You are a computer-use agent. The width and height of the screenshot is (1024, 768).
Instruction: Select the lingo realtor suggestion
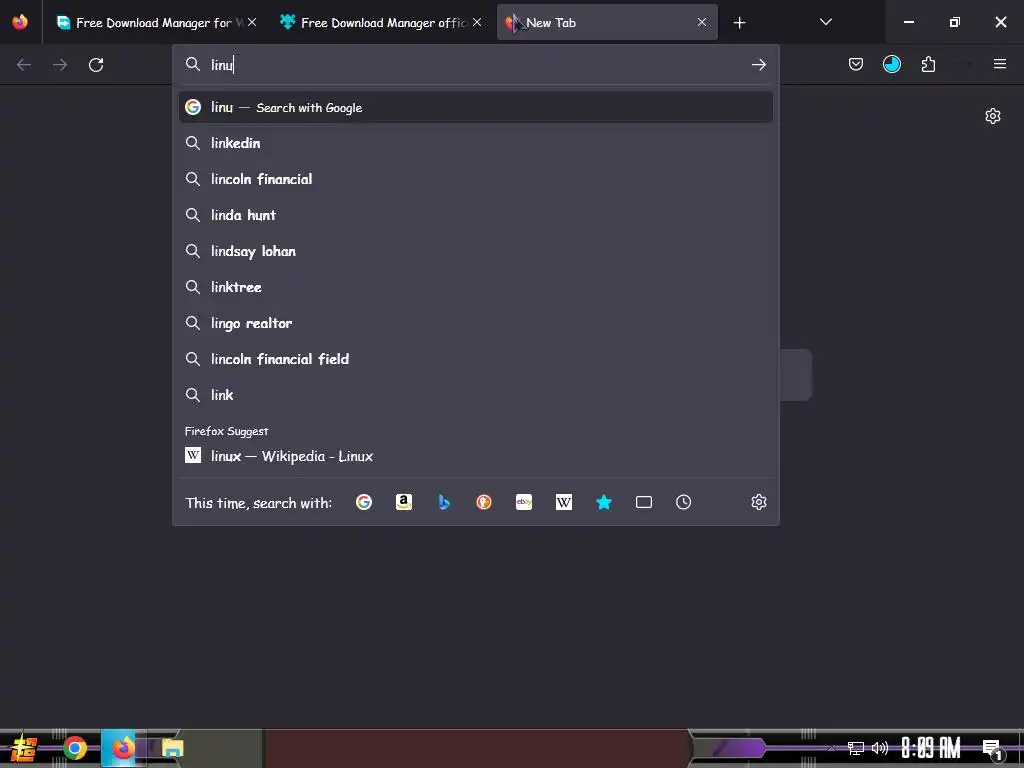pos(475,323)
